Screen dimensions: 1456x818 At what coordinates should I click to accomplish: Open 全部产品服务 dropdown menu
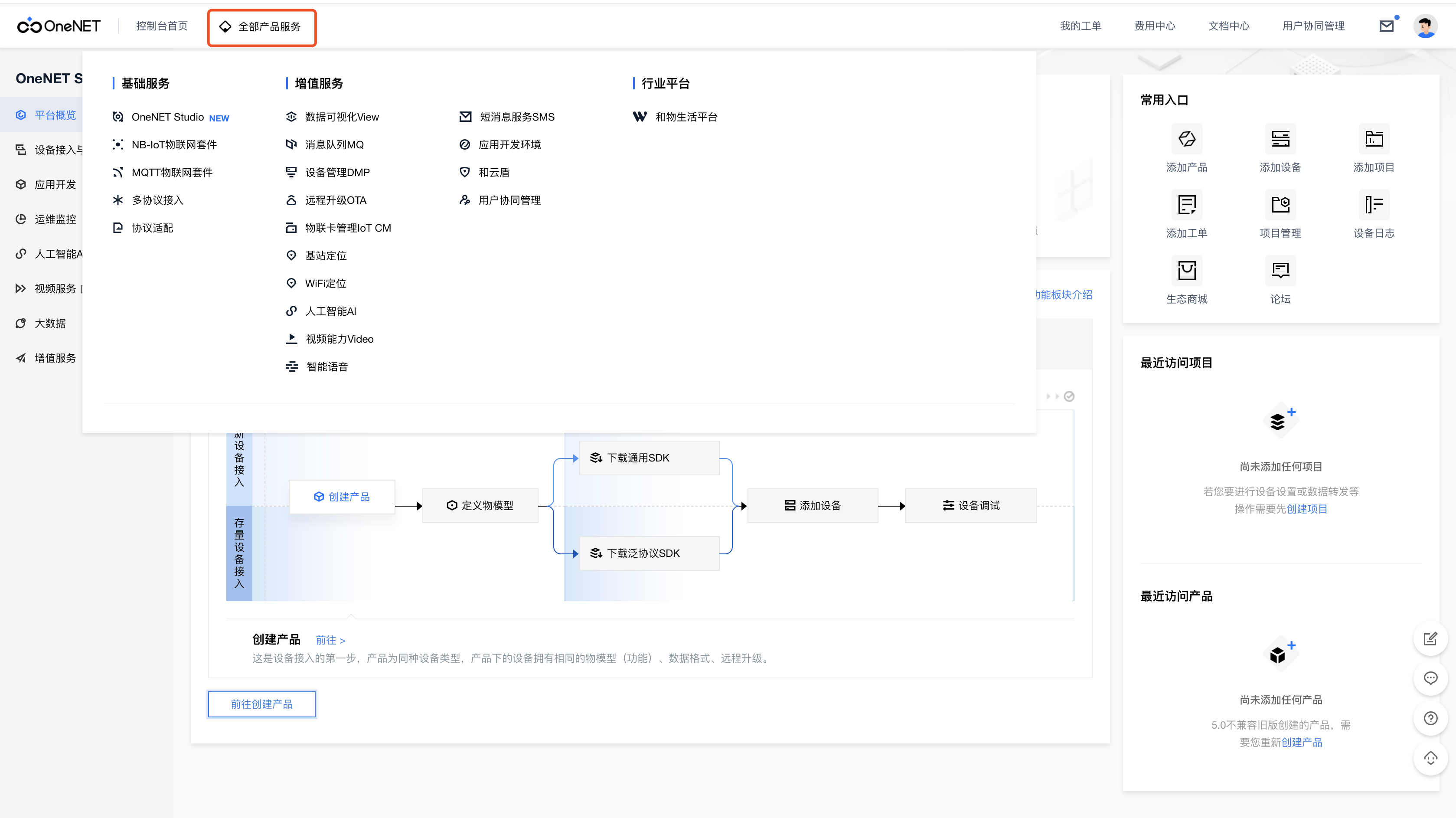tap(262, 27)
